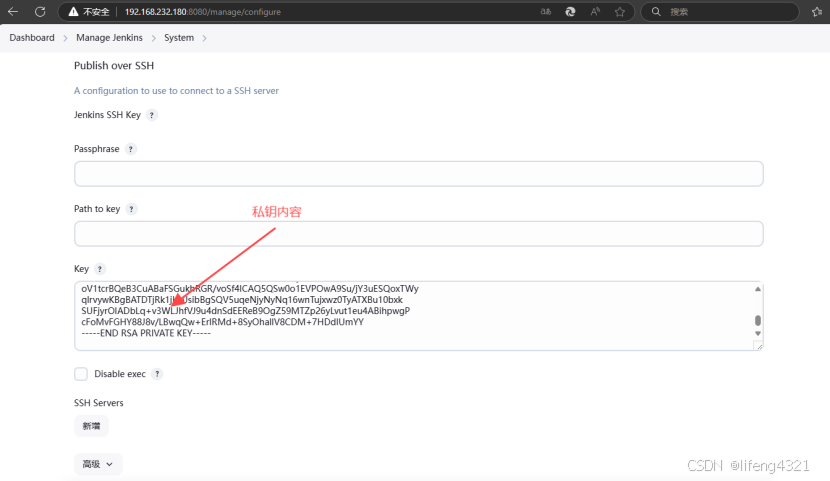The width and height of the screenshot is (830, 481).
Task: Click Key textarea scroll down arrow
Action: 757,333
